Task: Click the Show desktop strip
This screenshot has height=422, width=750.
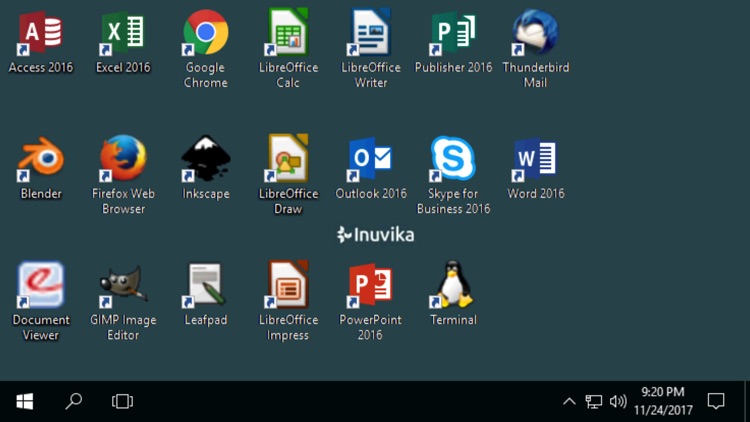Action: pyautogui.click(x=747, y=401)
